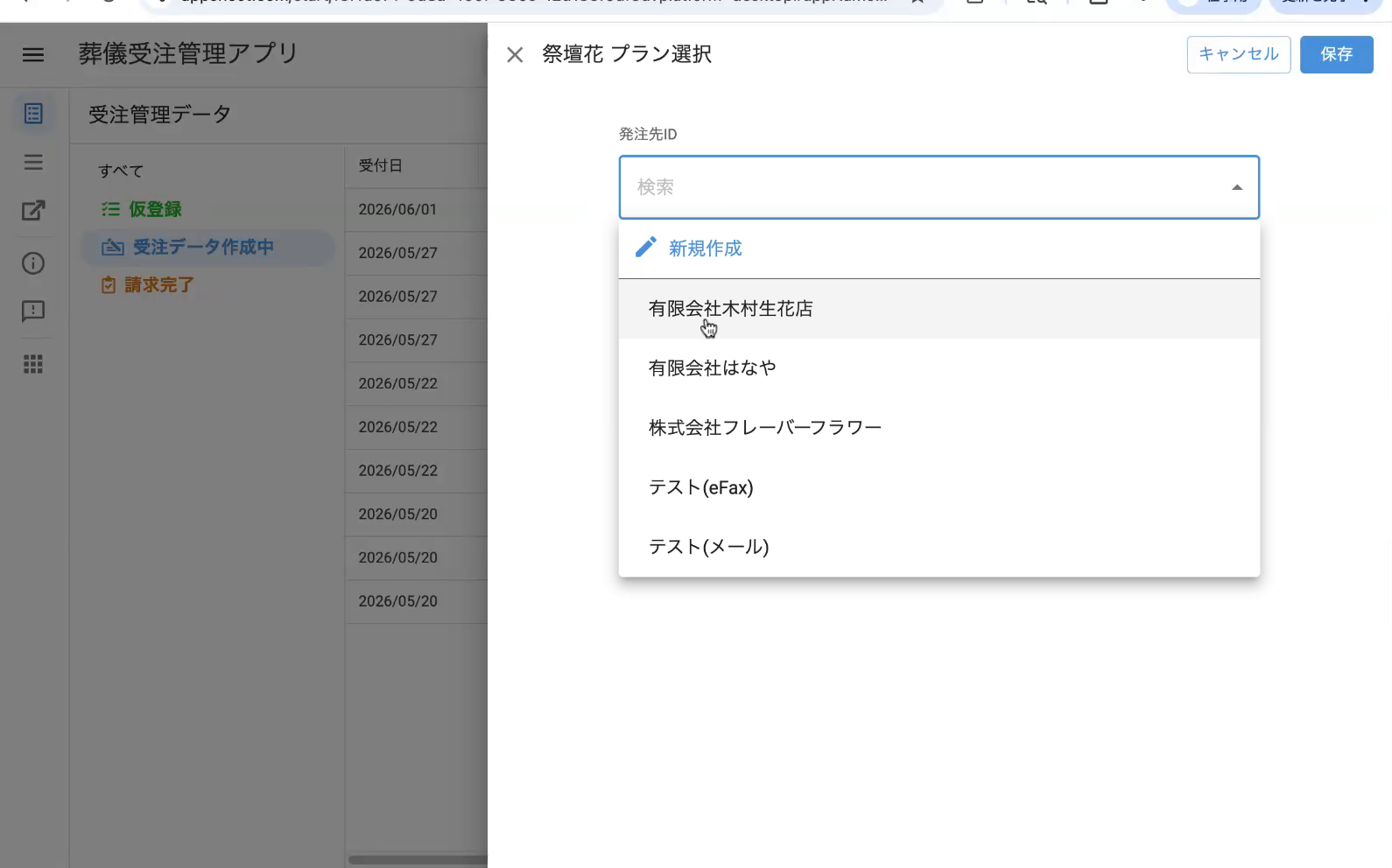Click the 保存 button
Viewport: 1392px width, 868px height.
(x=1336, y=54)
